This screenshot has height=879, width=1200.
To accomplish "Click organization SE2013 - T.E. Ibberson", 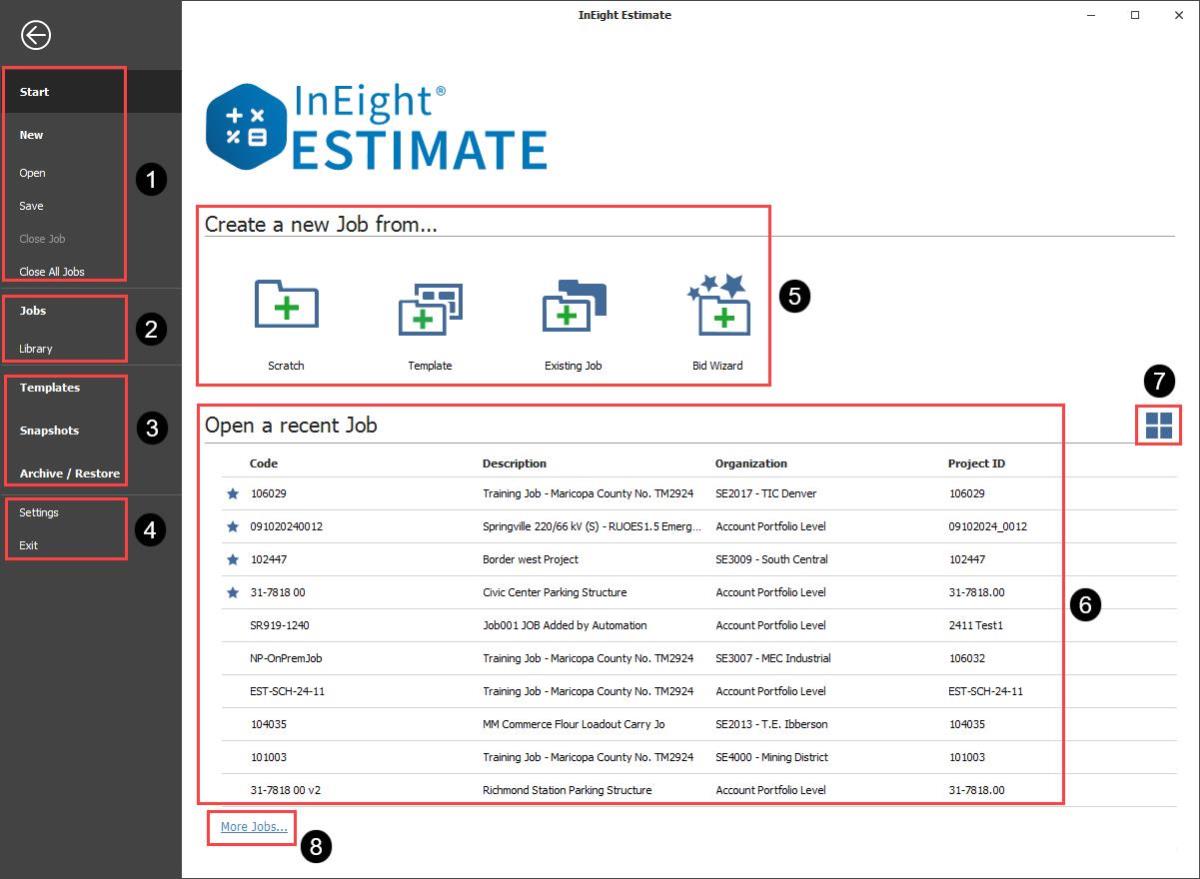I will click(x=771, y=725).
